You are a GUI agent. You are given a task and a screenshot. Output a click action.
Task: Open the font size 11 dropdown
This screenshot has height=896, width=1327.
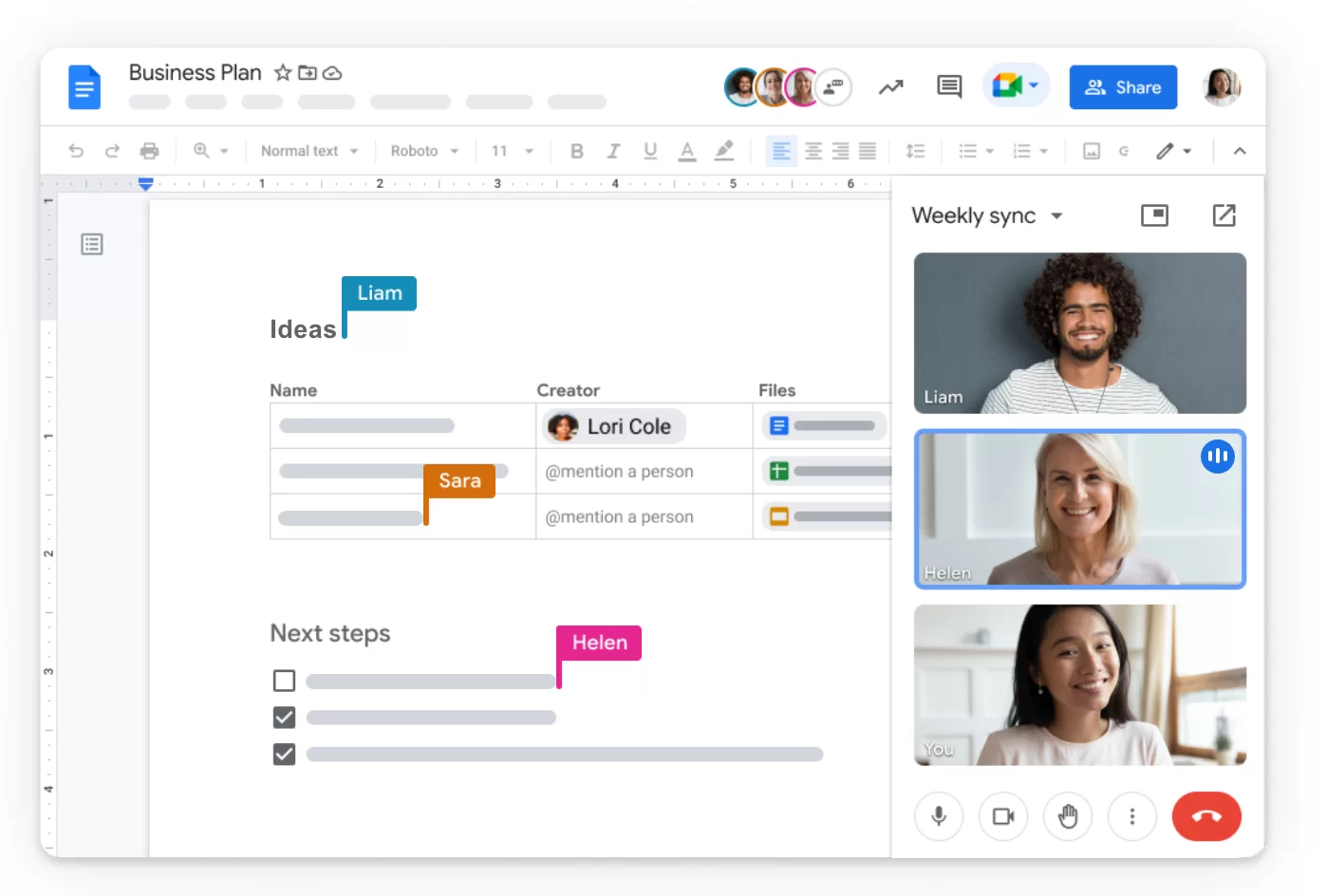[513, 151]
